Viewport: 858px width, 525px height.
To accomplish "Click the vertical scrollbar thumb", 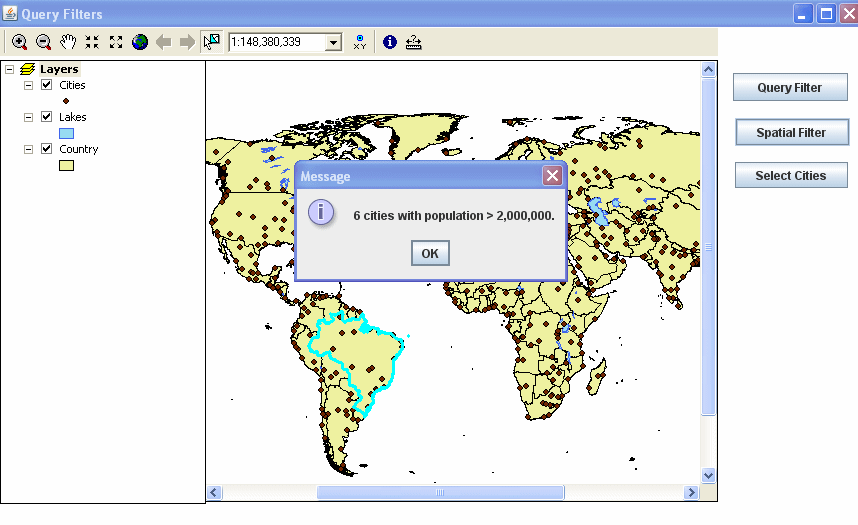I will point(709,247).
